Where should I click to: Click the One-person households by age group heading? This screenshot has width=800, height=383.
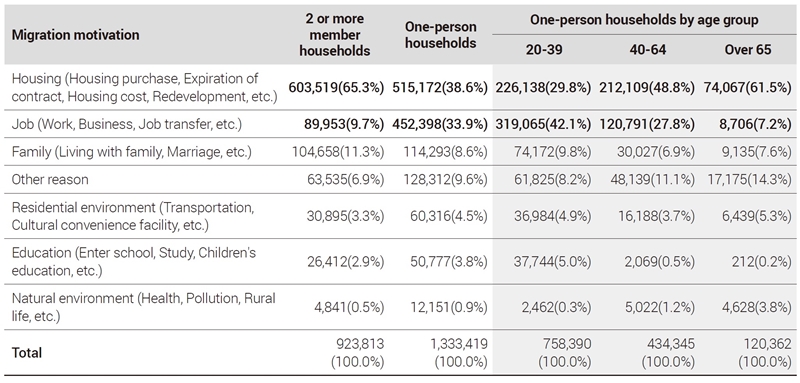coord(644,20)
